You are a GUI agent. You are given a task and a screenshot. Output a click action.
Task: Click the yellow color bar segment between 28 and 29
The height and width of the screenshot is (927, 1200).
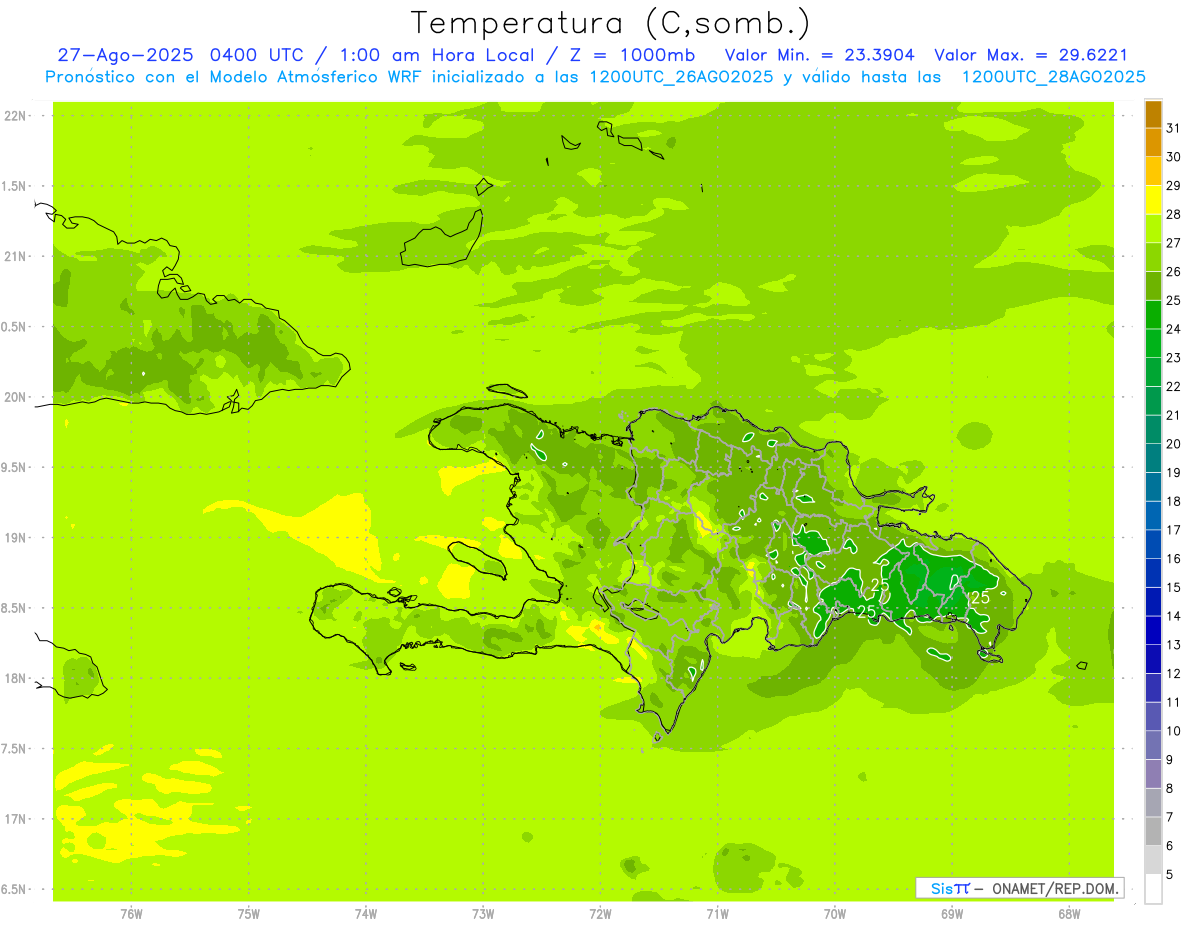click(1153, 200)
